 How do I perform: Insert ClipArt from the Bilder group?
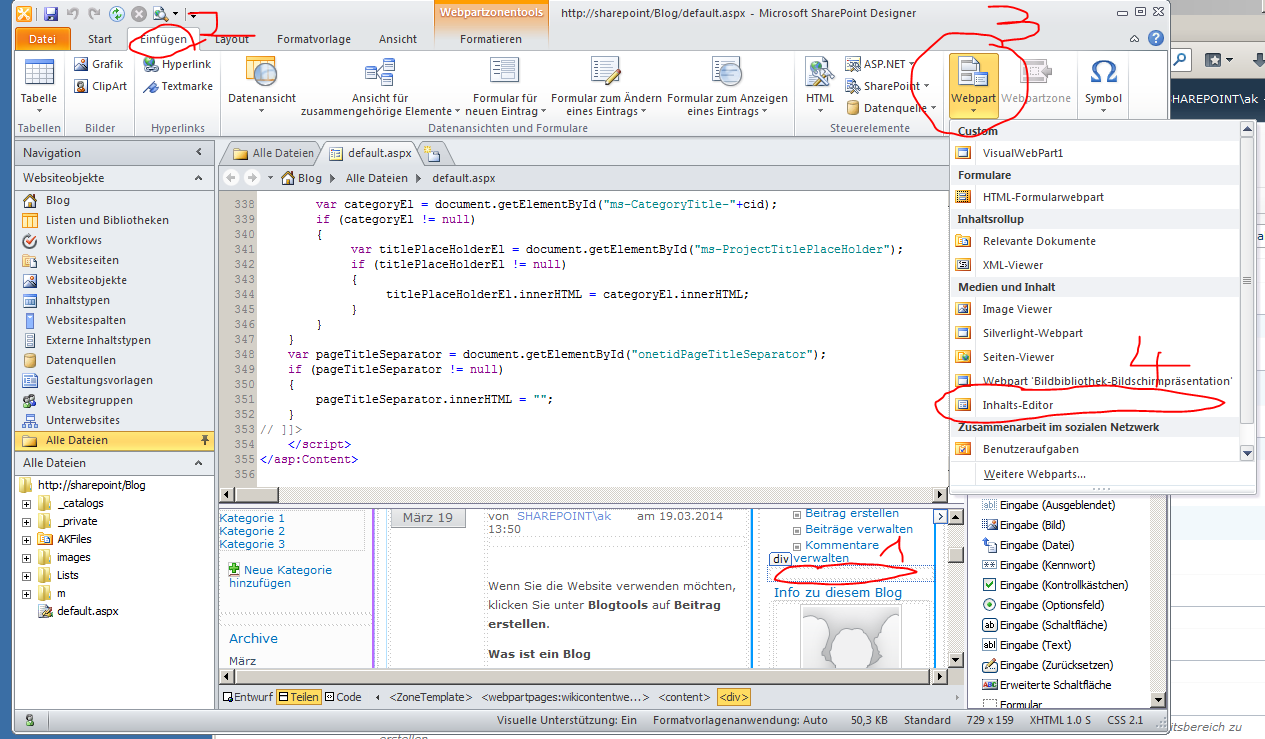coord(101,86)
